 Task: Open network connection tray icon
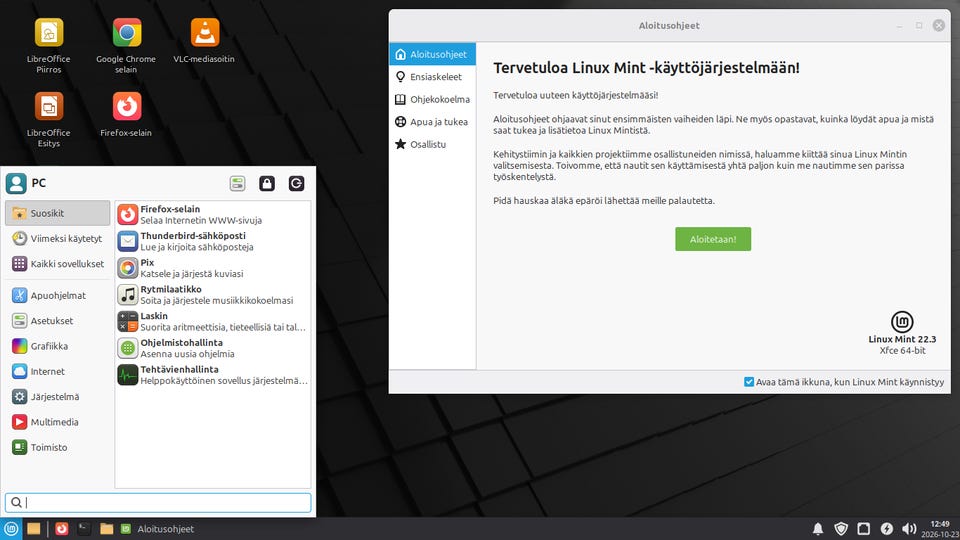(863, 528)
